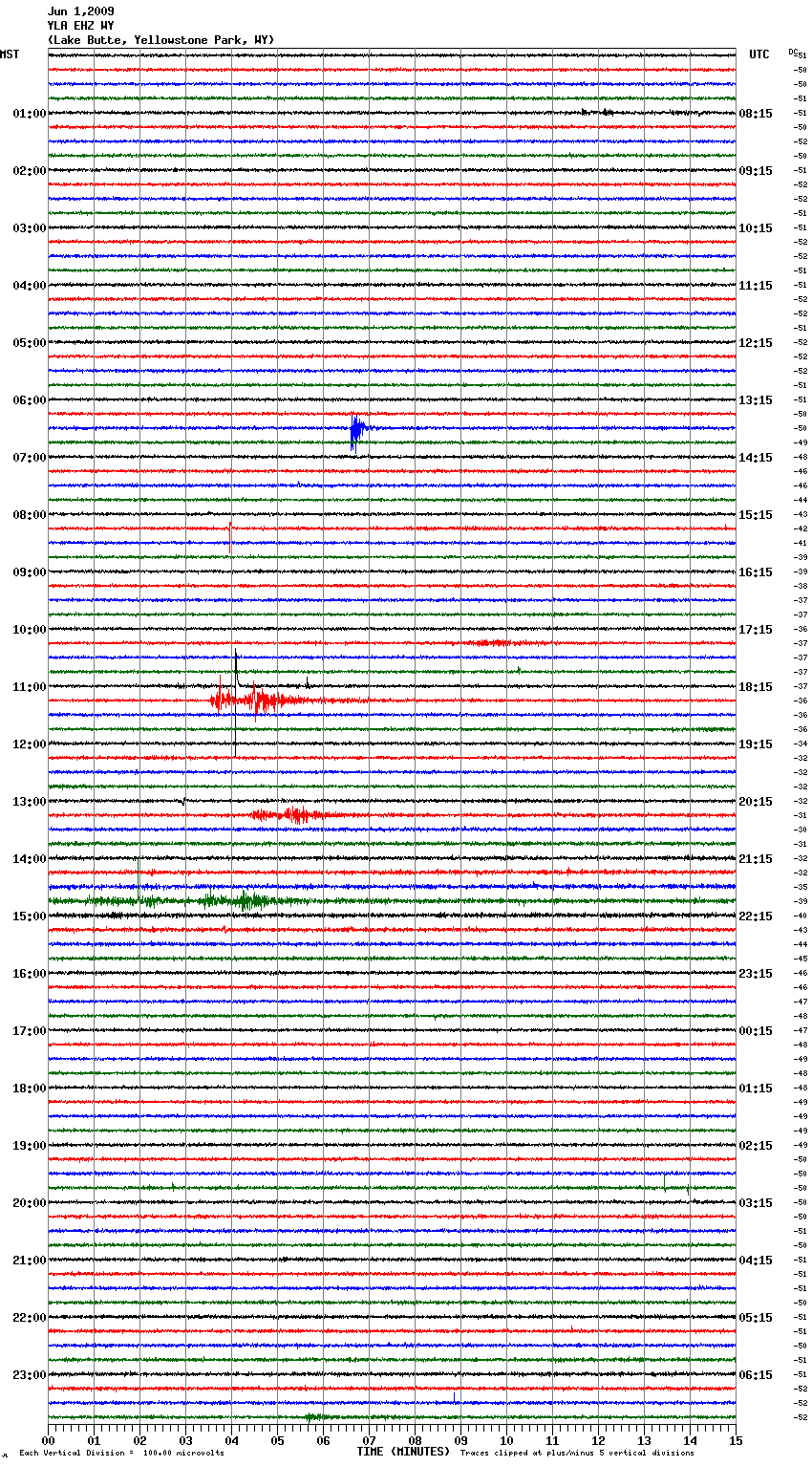Select the 13:00 MST row label
The image size is (812, 1466).
pos(30,802)
